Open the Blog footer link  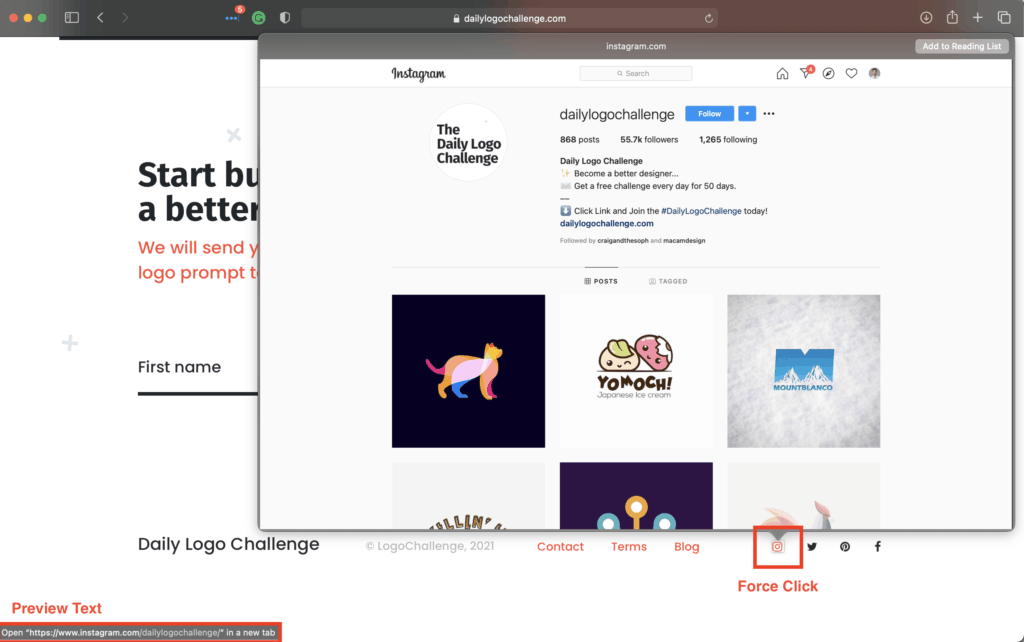pyautogui.click(x=686, y=547)
